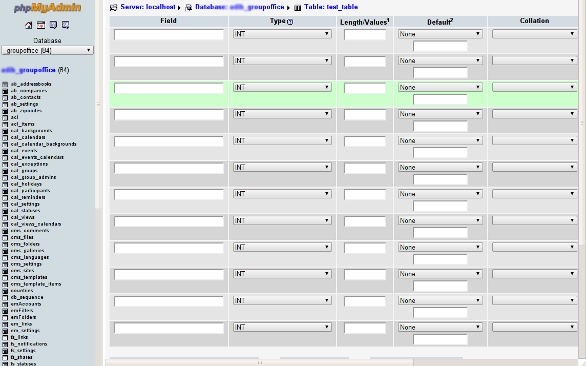Open the INT Type dropdown in last row
Screen dimensions: 586x366
click(x=282, y=327)
